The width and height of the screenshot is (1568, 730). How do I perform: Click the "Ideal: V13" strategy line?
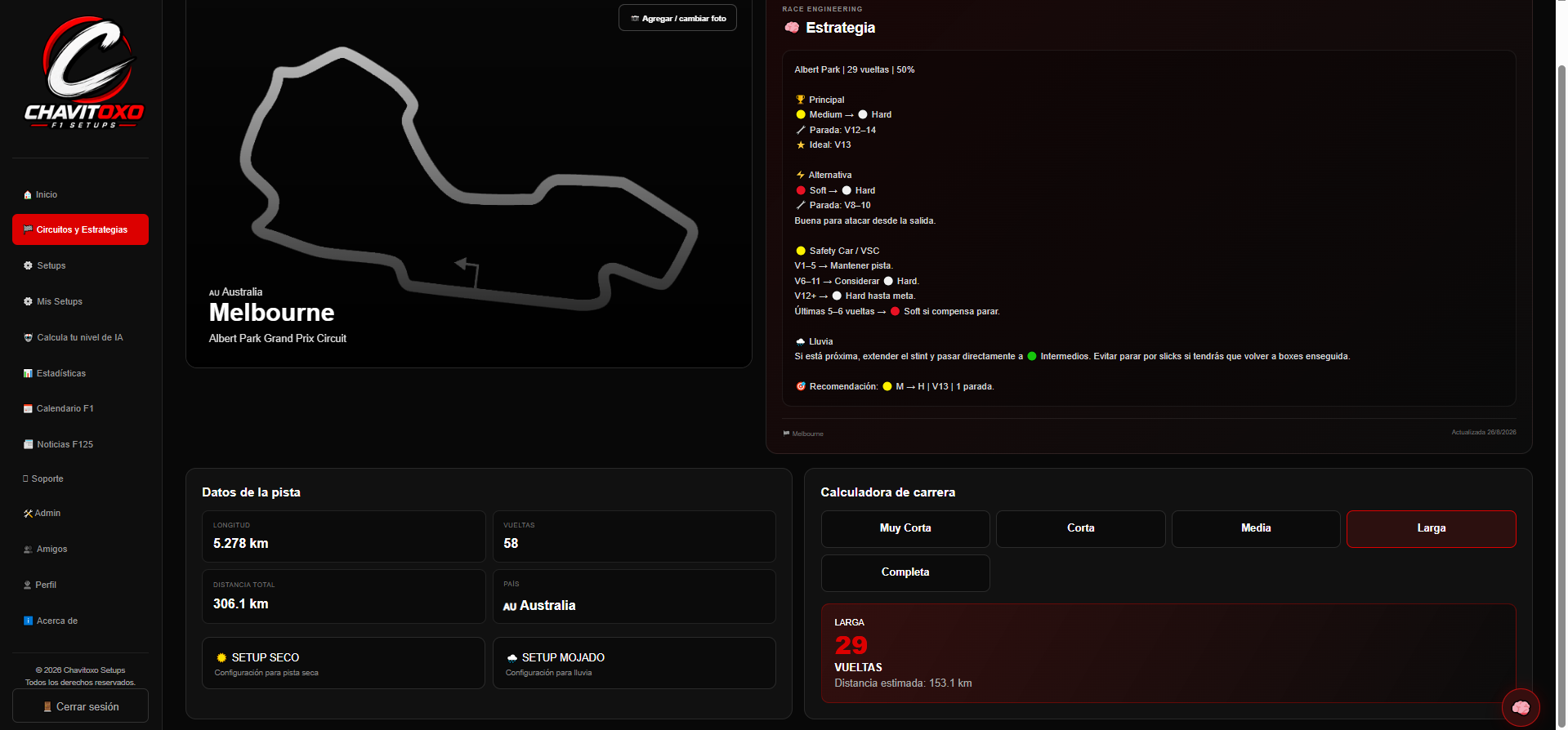pos(824,145)
